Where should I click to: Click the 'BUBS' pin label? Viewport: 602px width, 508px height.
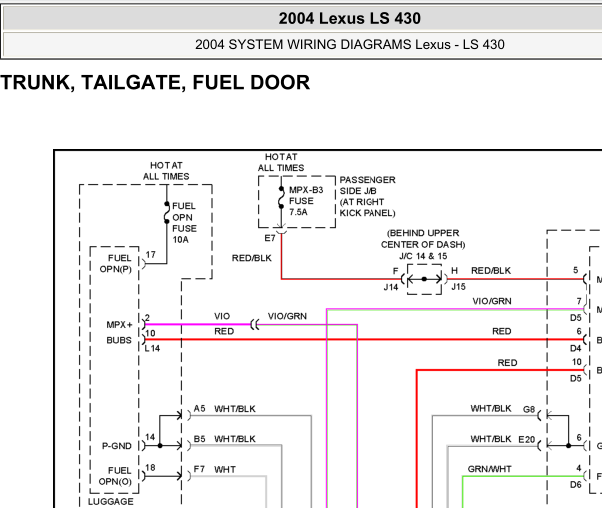[119, 340]
